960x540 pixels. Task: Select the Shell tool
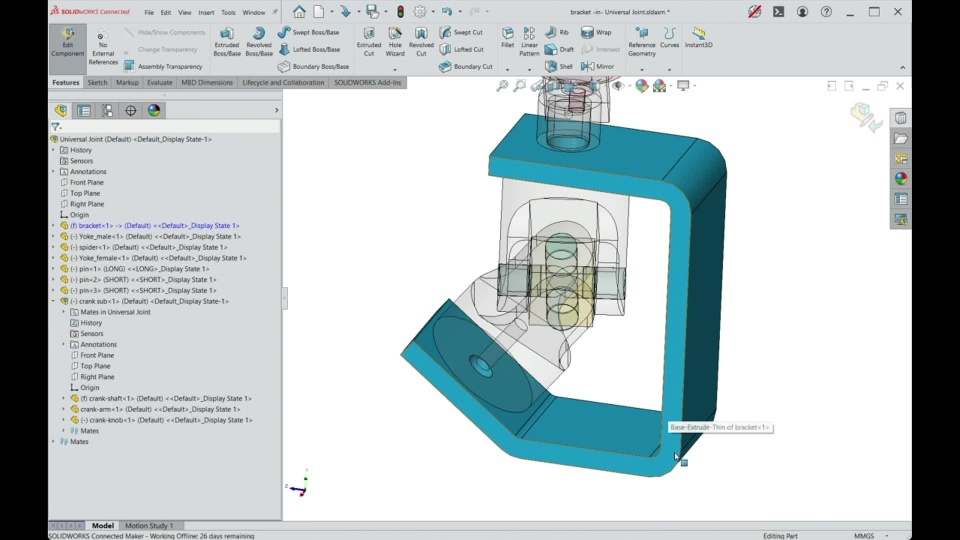[x=558, y=66]
